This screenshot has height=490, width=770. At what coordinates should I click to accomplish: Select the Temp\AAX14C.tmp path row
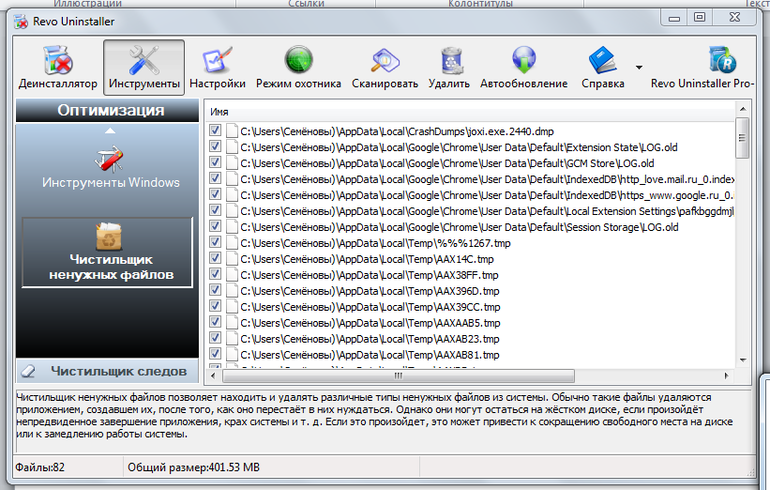[x=367, y=259]
